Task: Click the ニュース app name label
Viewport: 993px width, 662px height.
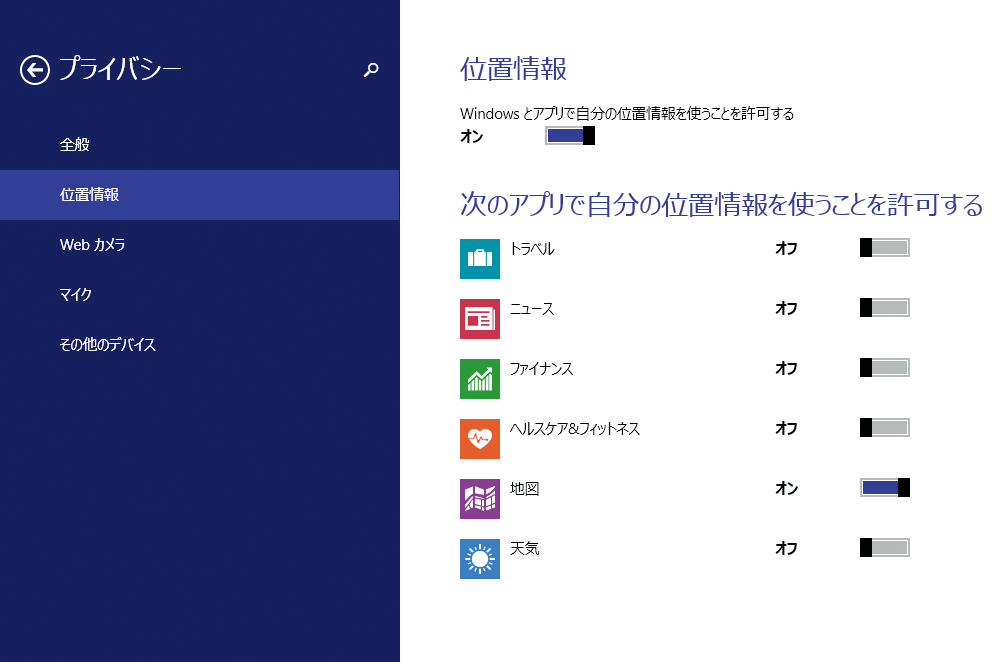Action: pyautogui.click(x=532, y=309)
